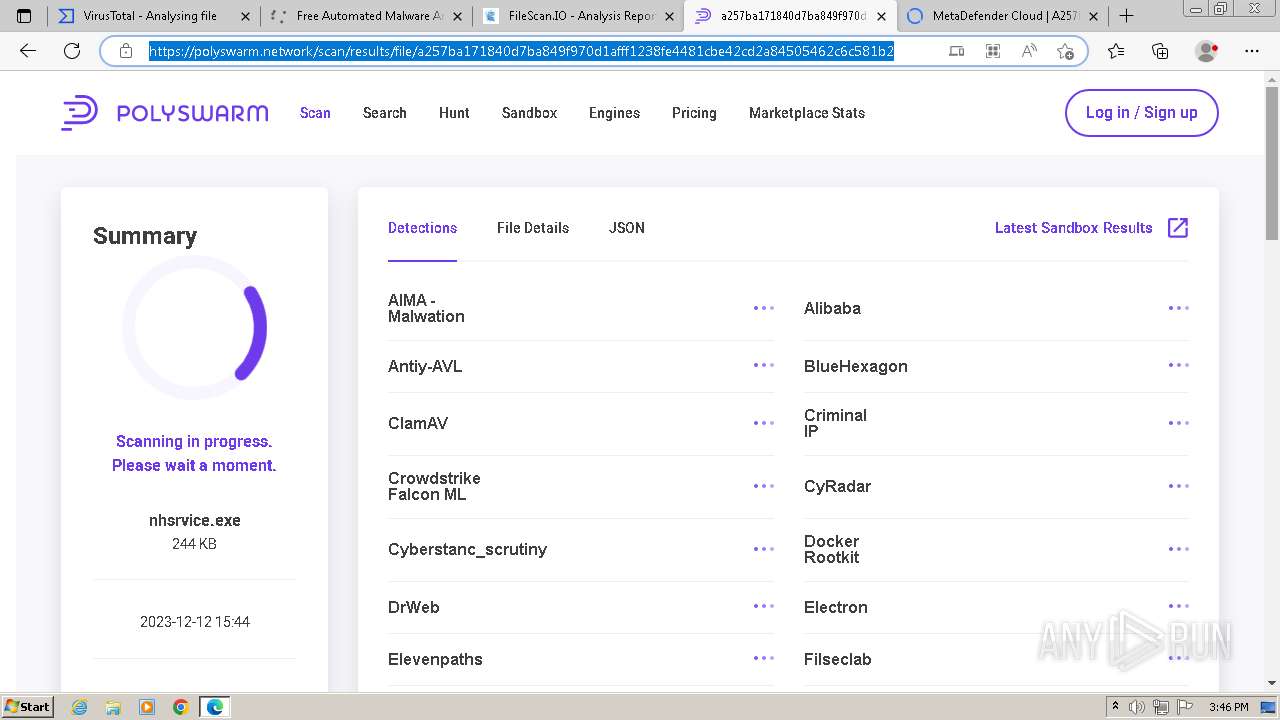Activate the Read Aloud icon
The width and height of the screenshot is (1280, 720).
1028,51
